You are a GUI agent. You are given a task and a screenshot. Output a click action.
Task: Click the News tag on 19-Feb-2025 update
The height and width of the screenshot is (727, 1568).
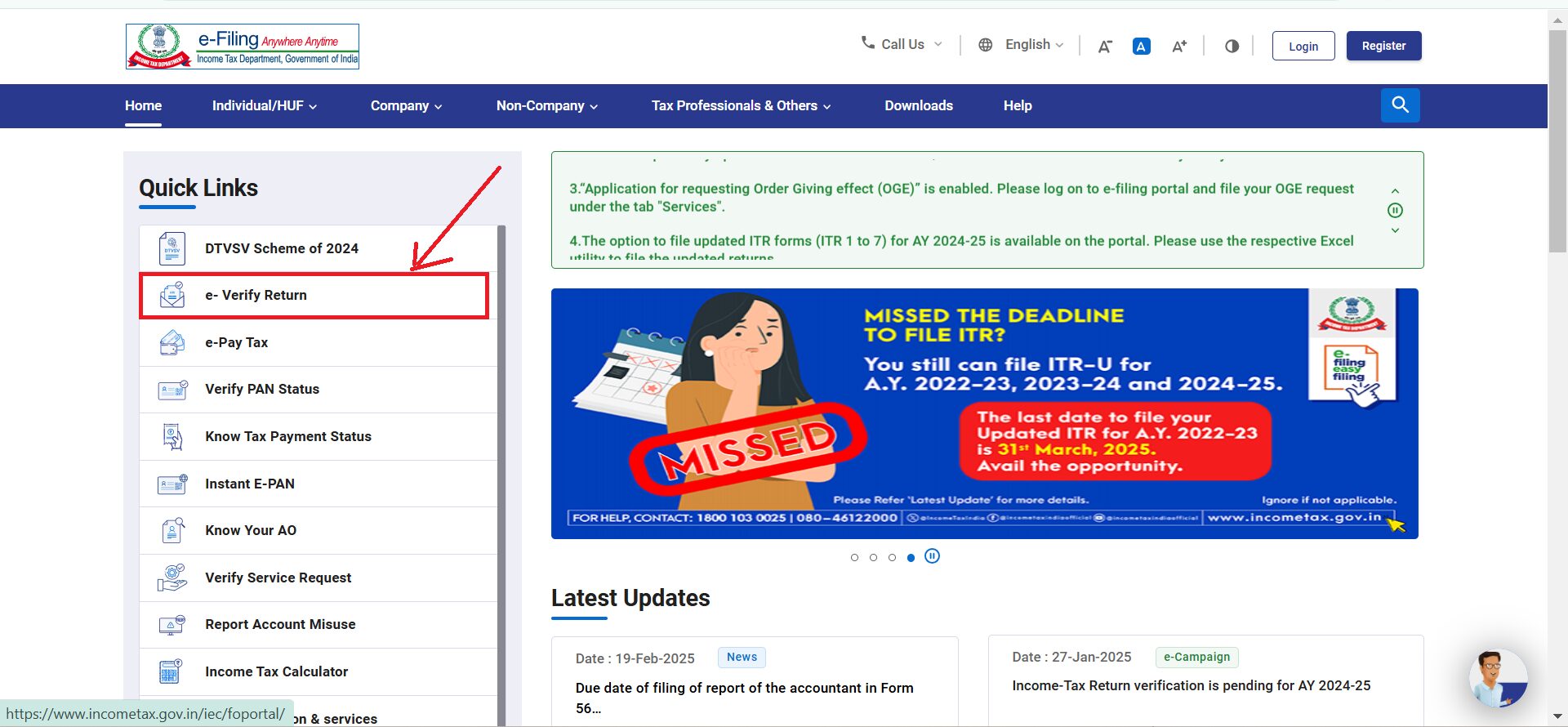742,657
